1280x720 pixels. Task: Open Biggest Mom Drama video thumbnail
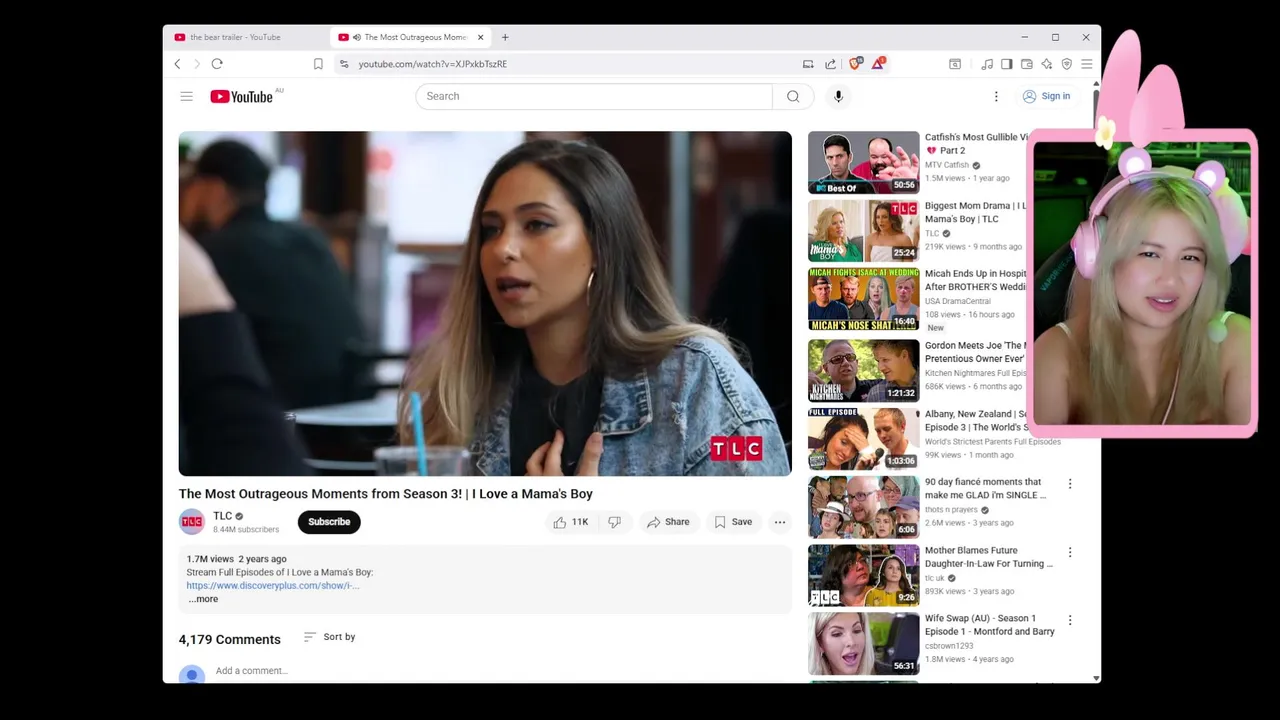864,231
